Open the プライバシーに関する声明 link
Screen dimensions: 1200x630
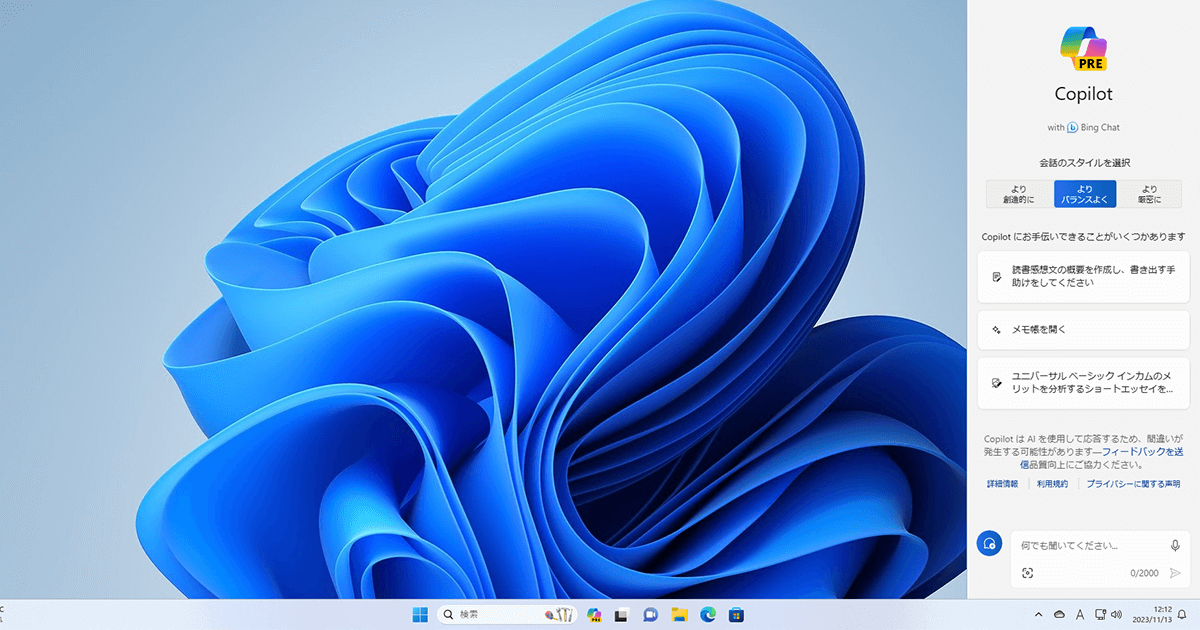[1133, 484]
